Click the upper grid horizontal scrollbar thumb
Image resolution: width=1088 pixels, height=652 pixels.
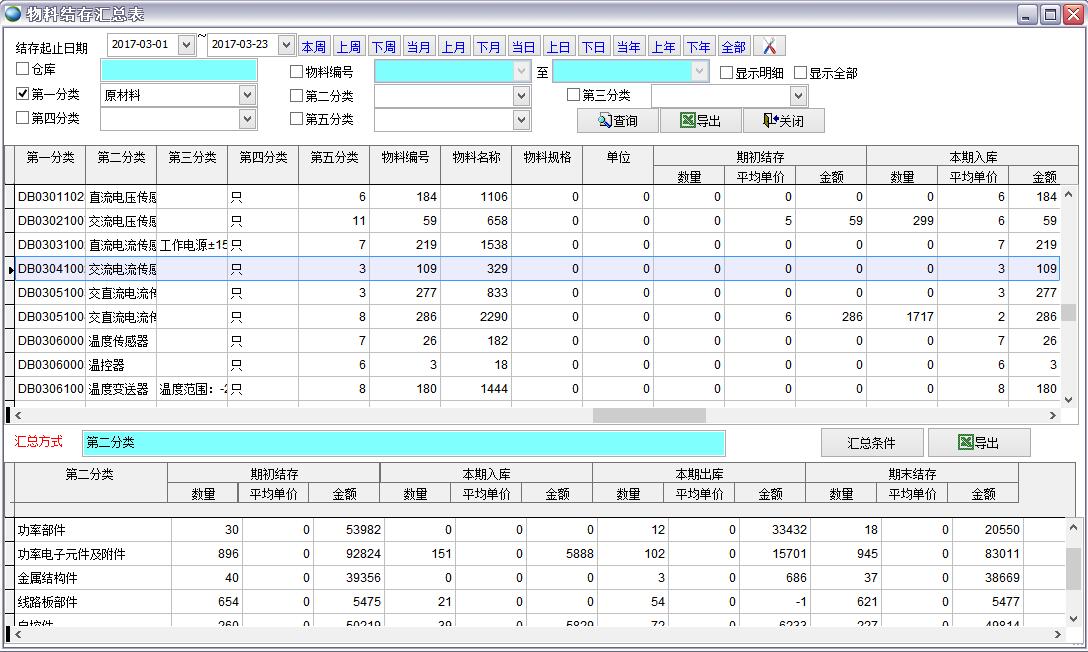tap(649, 415)
